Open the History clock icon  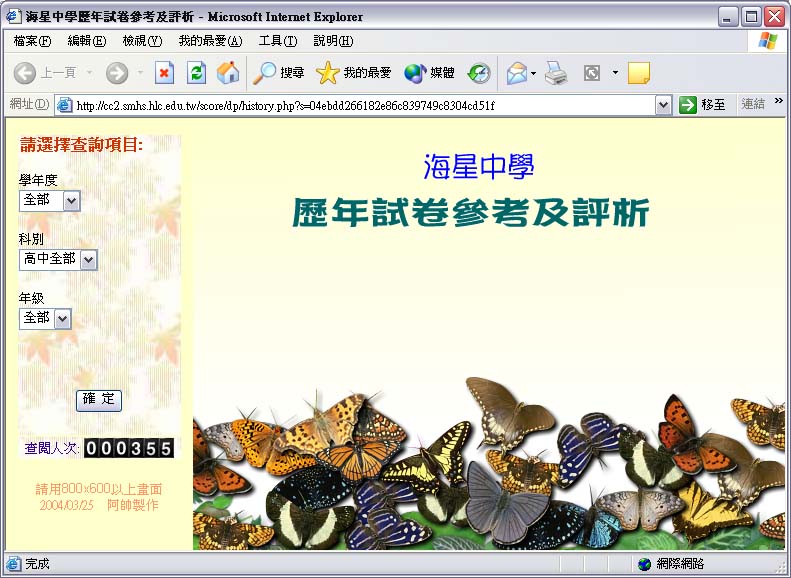(x=479, y=73)
